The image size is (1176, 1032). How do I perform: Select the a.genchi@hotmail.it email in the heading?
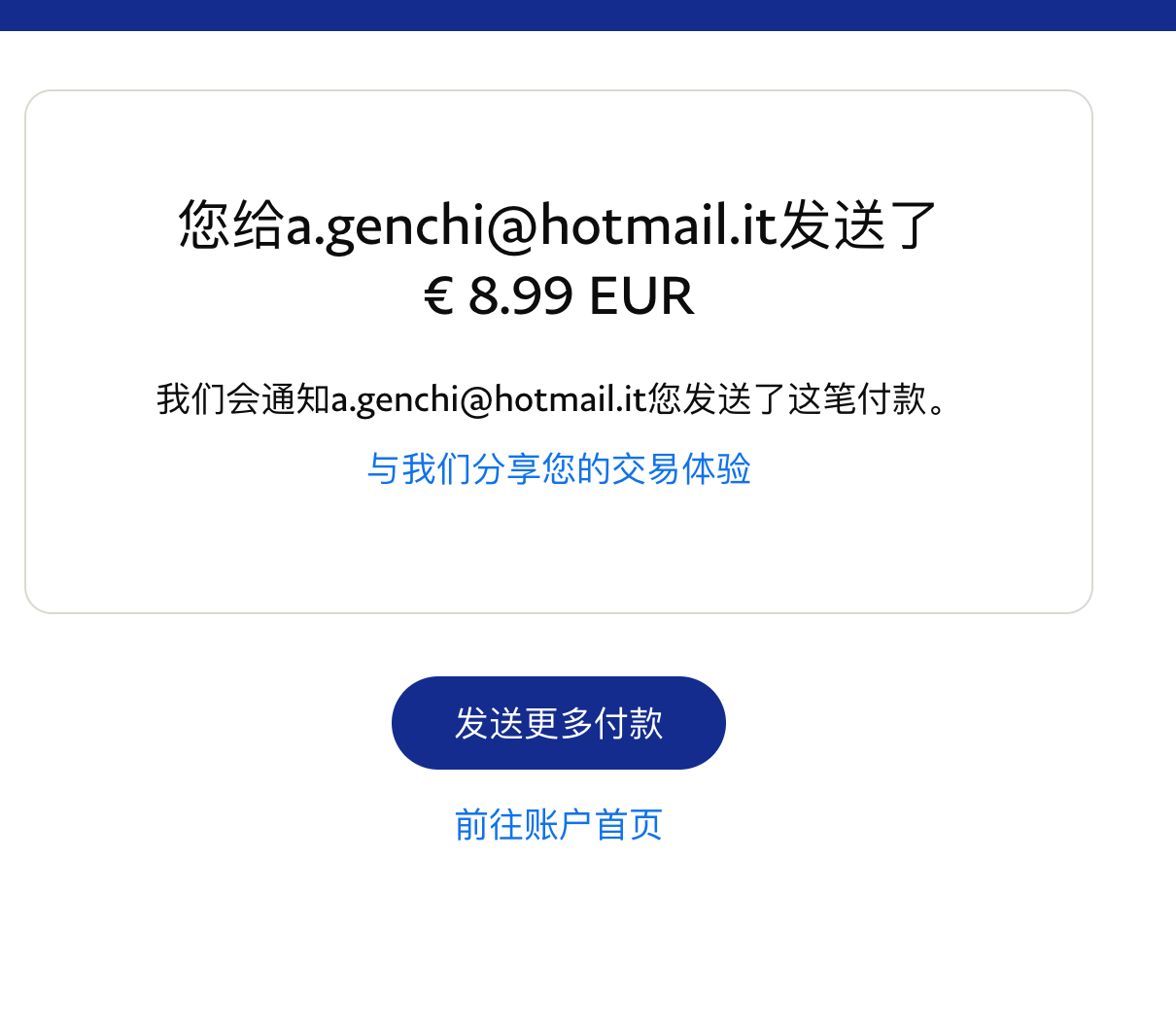click(x=532, y=225)
